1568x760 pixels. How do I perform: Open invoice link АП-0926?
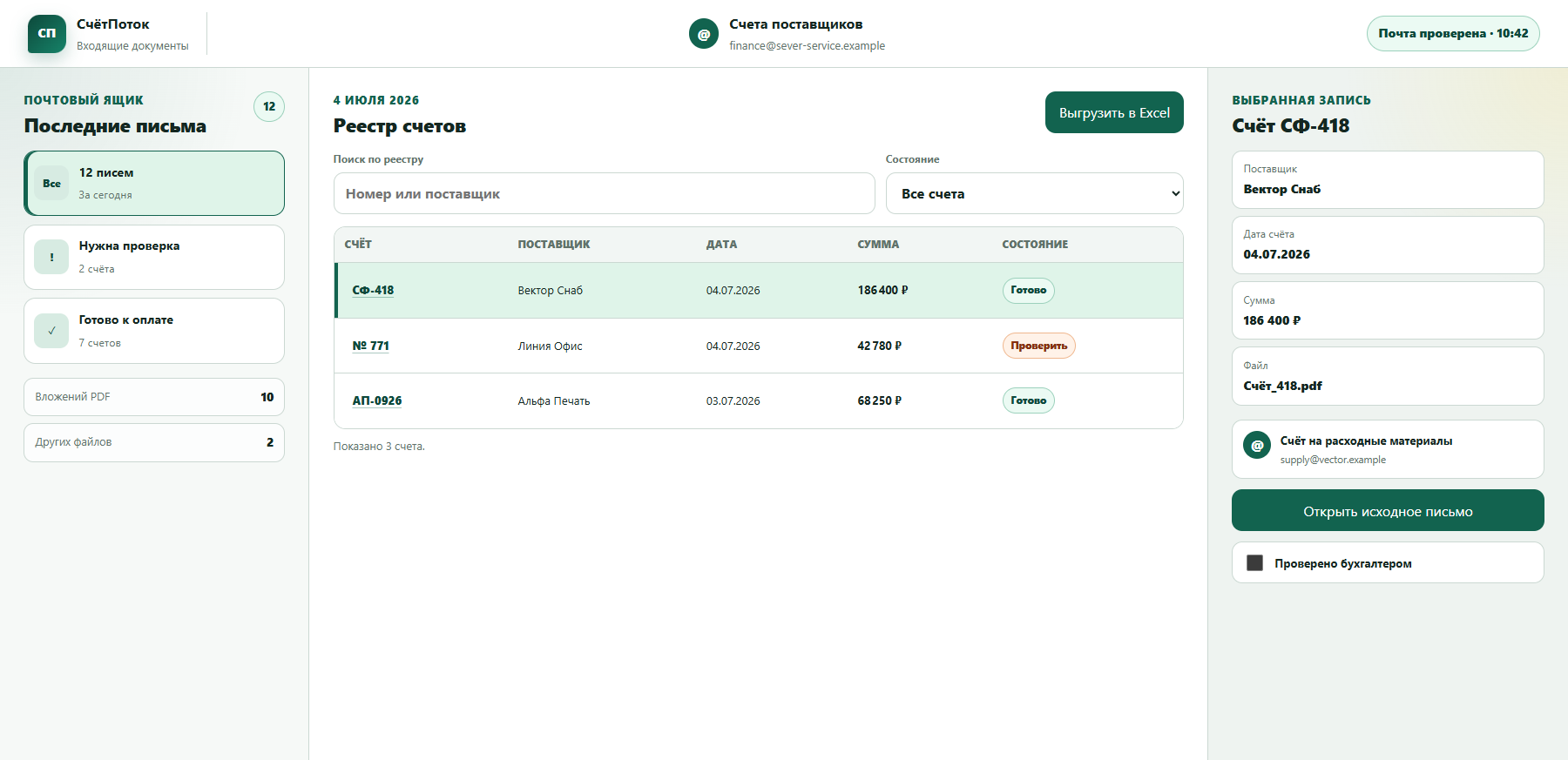[377, 400]
